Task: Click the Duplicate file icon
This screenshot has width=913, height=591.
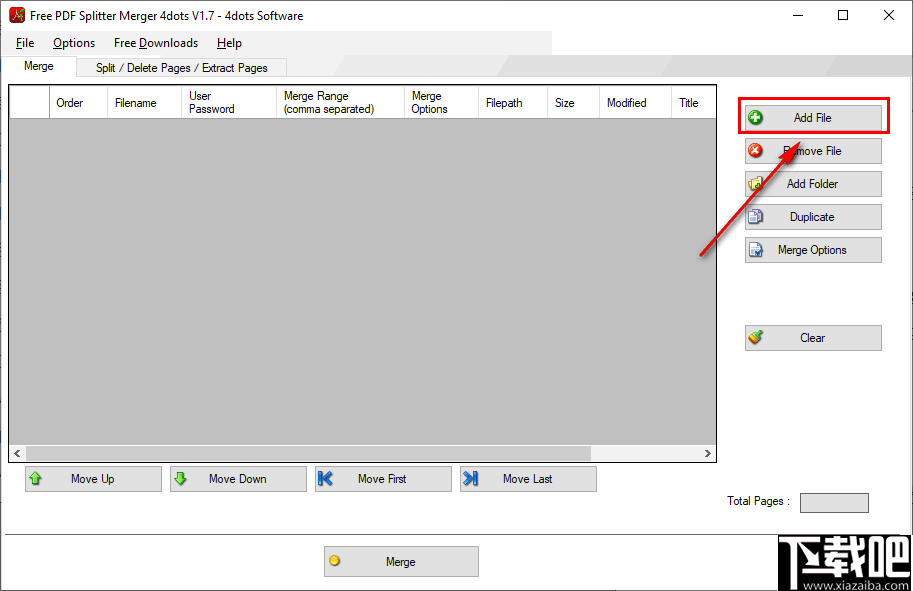Action: click(x=757, y=217)
